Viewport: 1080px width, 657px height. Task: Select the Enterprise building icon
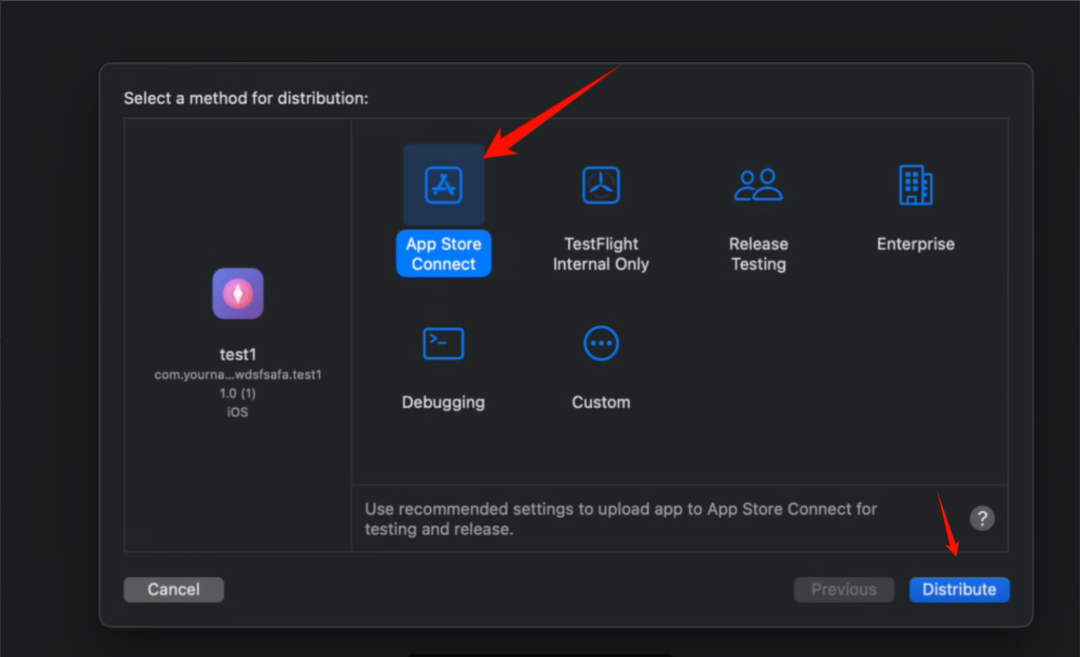point(915,185)
